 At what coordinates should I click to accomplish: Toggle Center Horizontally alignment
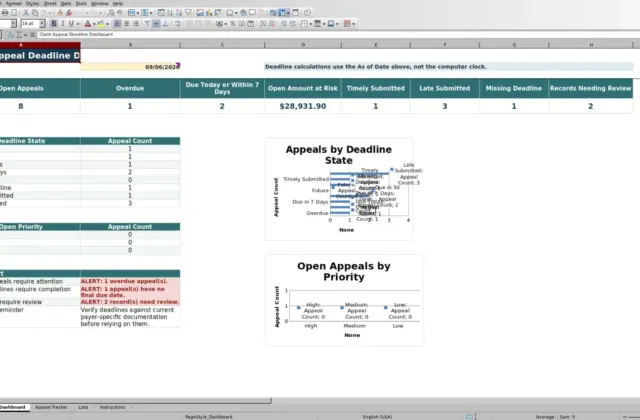pos(127,24)
